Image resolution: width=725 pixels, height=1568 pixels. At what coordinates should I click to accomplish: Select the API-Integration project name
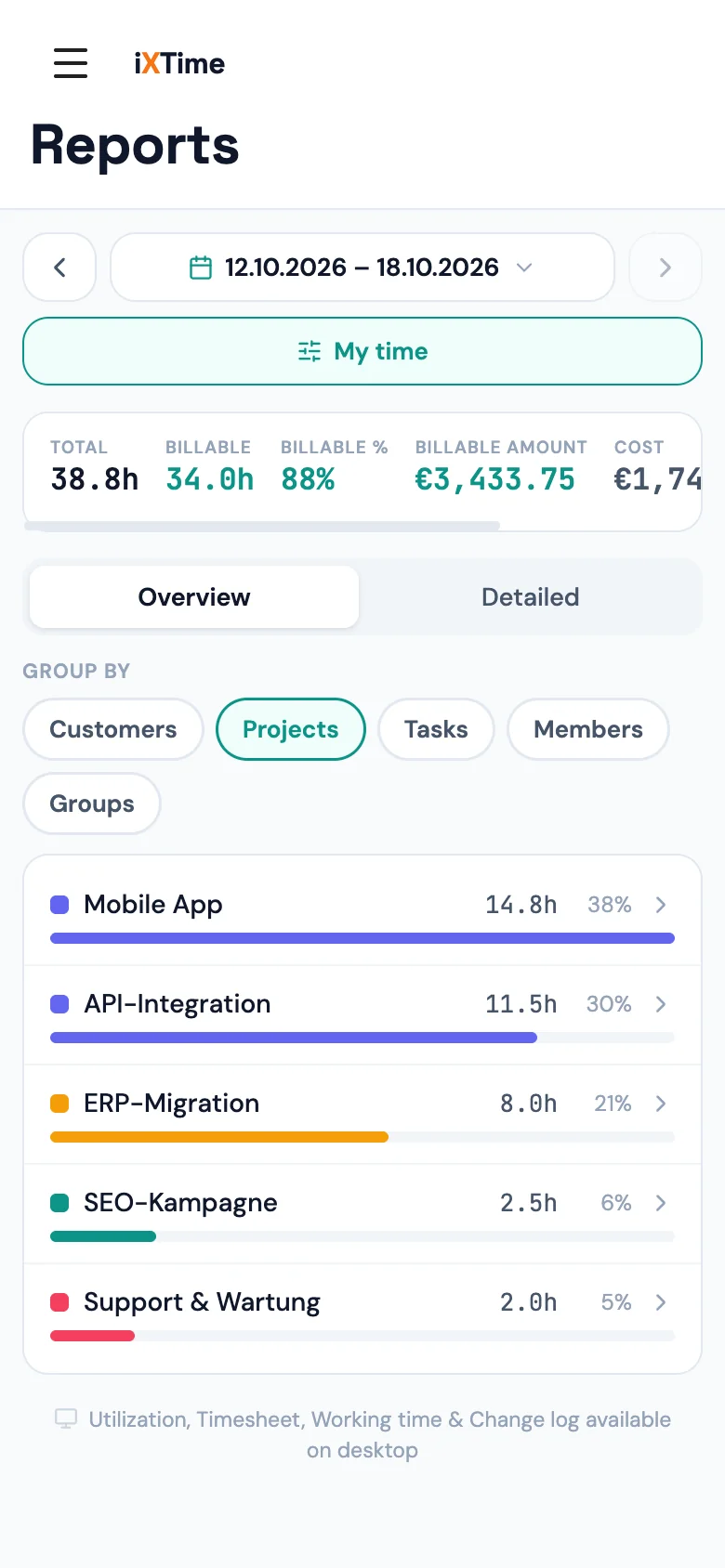pos(178,1004)
